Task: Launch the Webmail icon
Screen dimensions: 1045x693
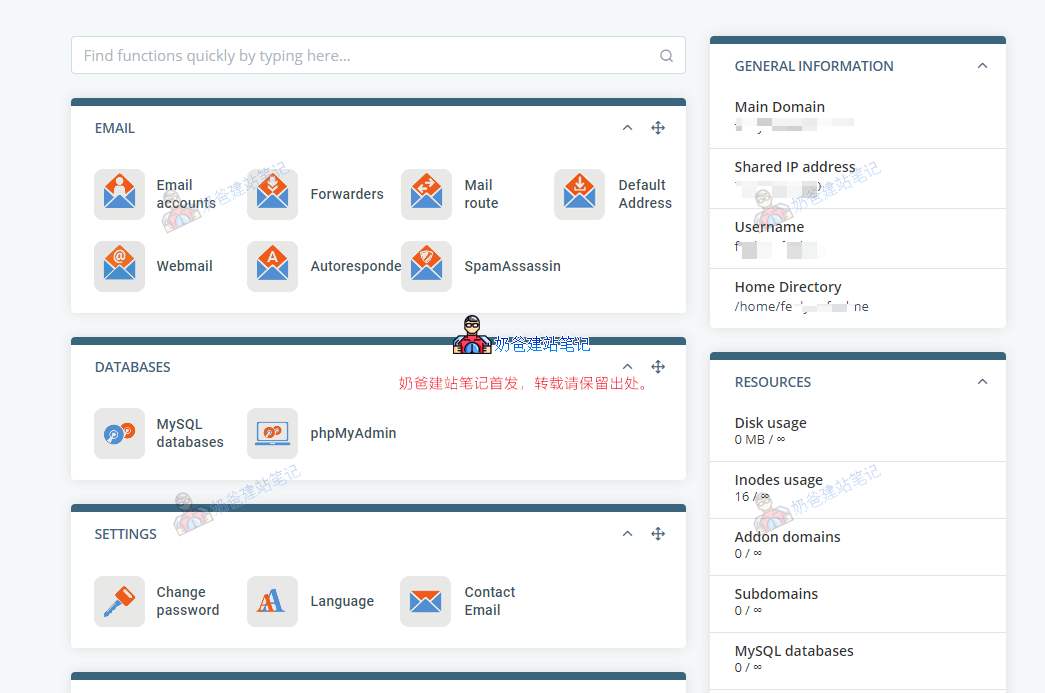Action: (119, 266)
